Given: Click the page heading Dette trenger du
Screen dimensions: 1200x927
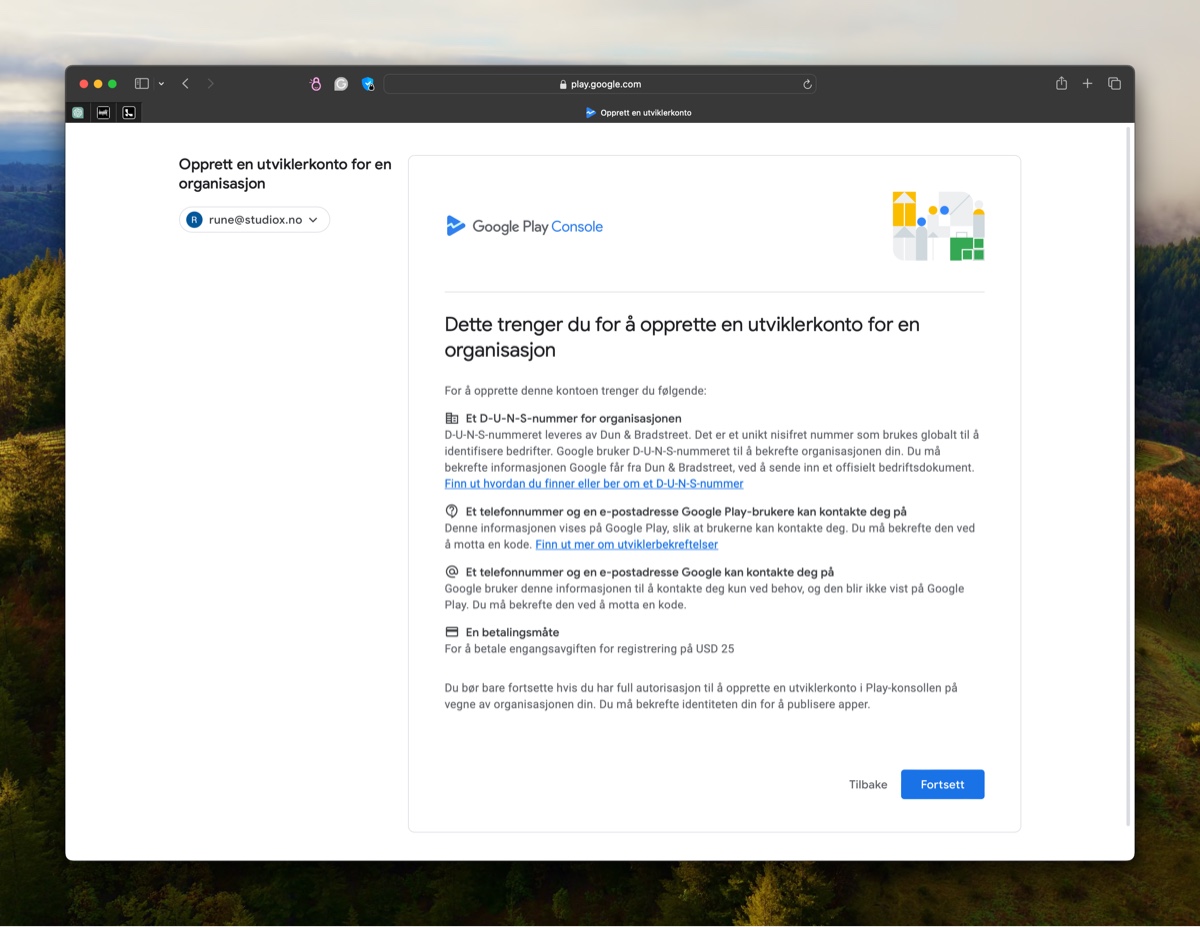Looking at the screenshot, I should click(x=682, y=337).
